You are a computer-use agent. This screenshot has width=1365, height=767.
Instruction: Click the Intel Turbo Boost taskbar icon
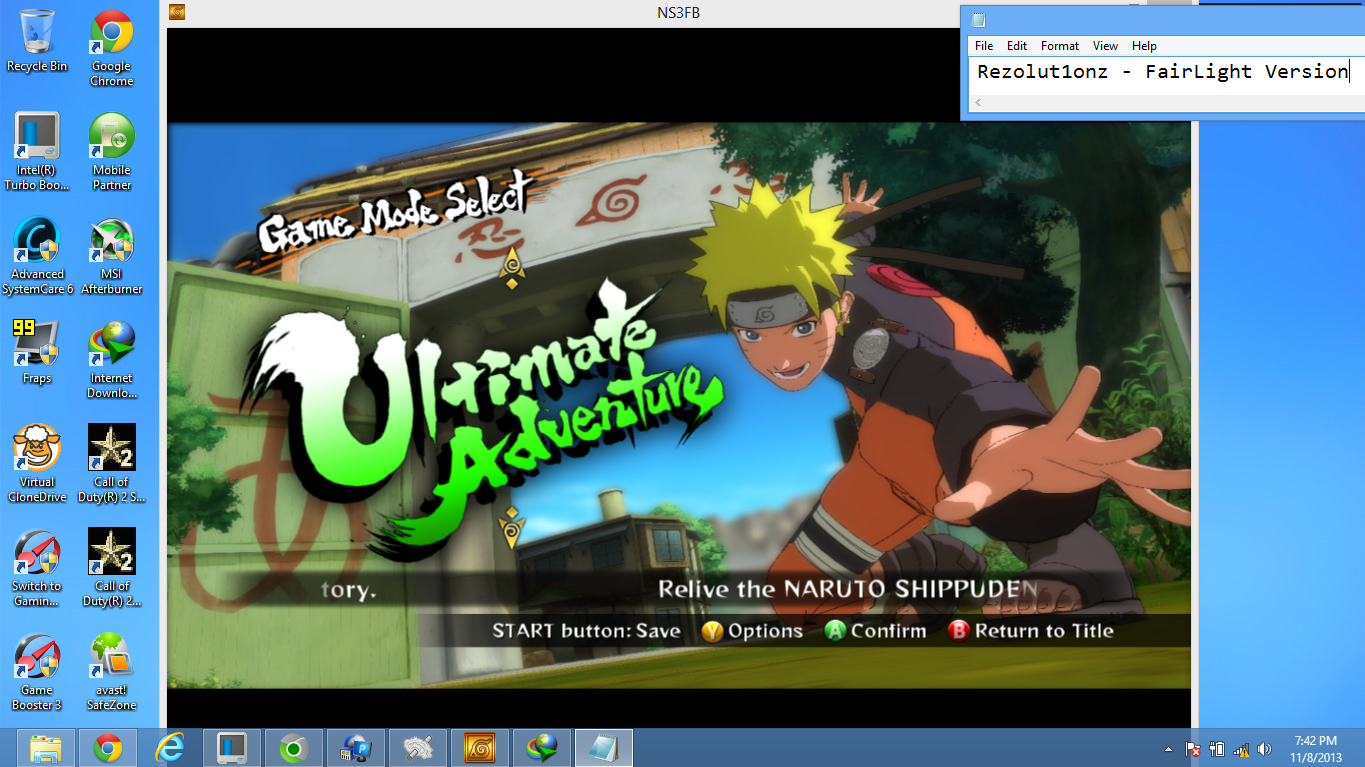(x=232, y=748)
